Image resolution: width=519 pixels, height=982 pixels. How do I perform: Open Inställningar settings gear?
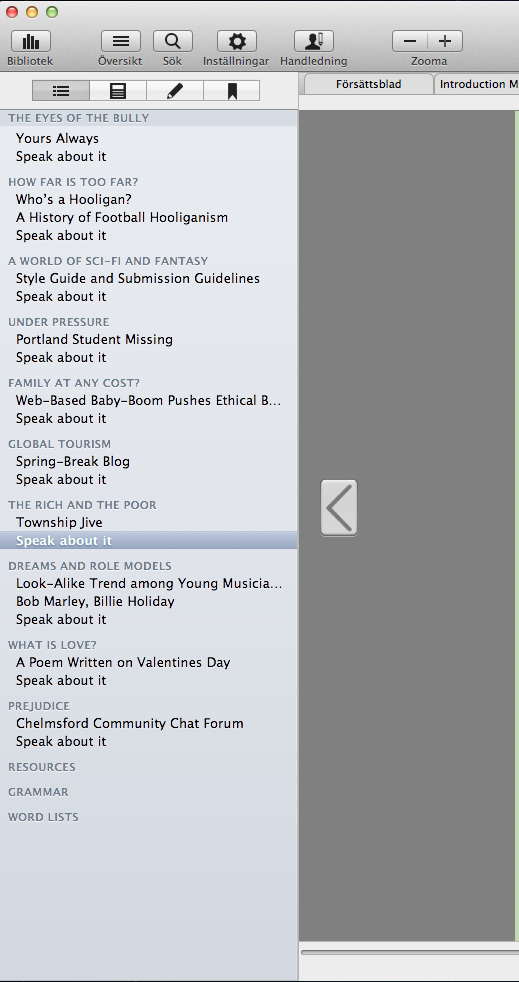coord(237,42)
